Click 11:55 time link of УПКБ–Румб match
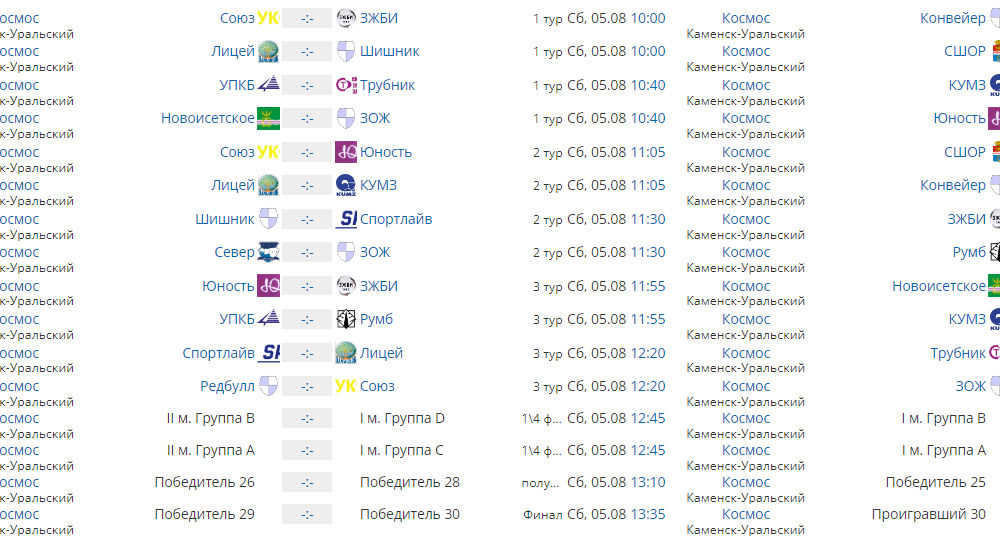 tap(648, 320)
